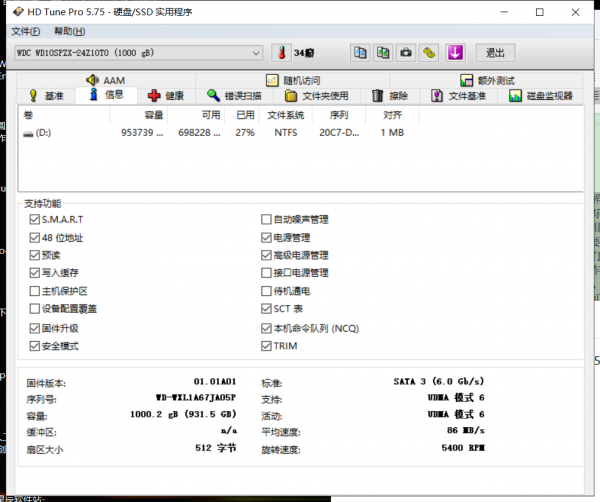Click the 退出 exit button

pos(495,52)
